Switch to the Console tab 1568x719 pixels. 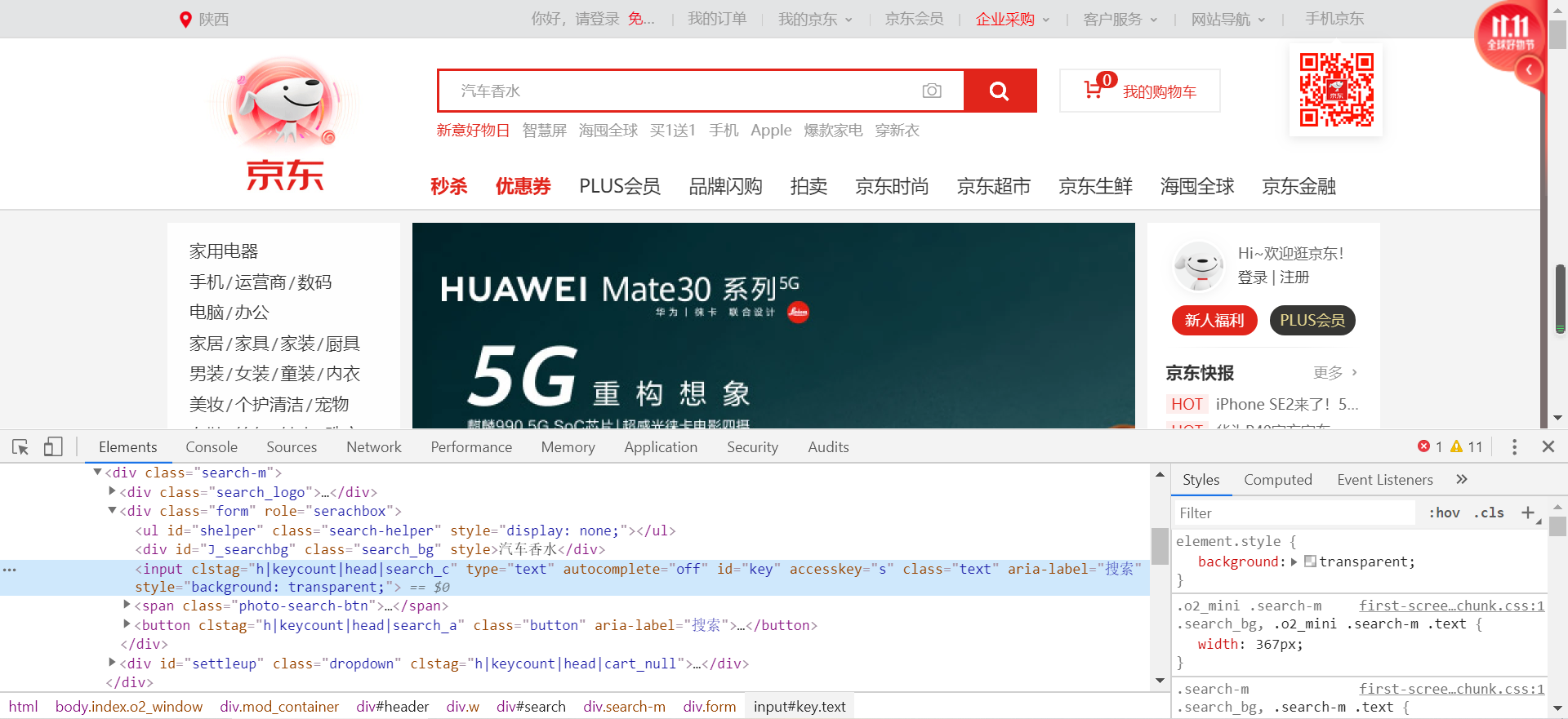coord(212,446)
